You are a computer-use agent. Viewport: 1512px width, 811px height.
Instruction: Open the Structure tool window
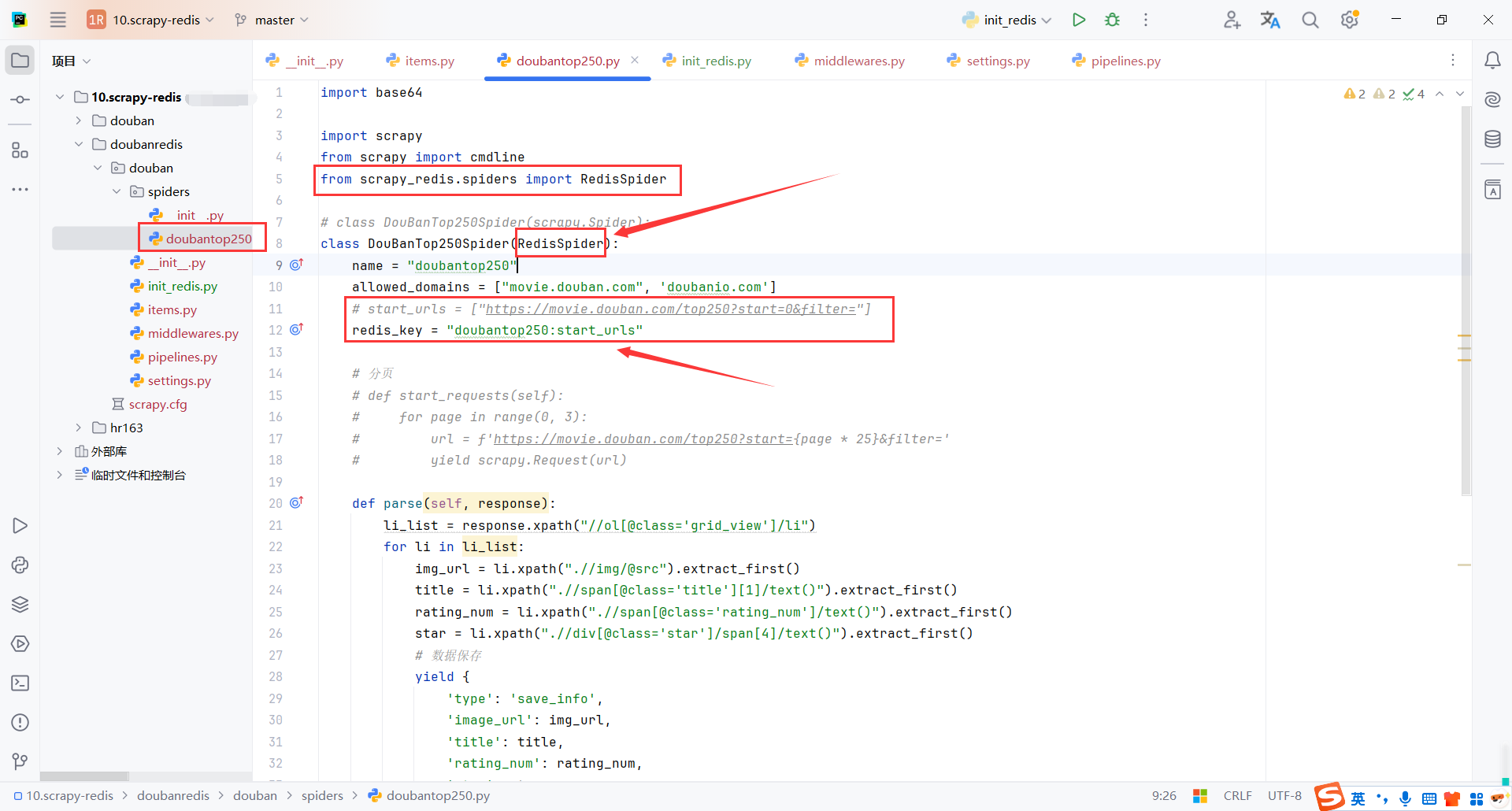[x=20, y=150]
